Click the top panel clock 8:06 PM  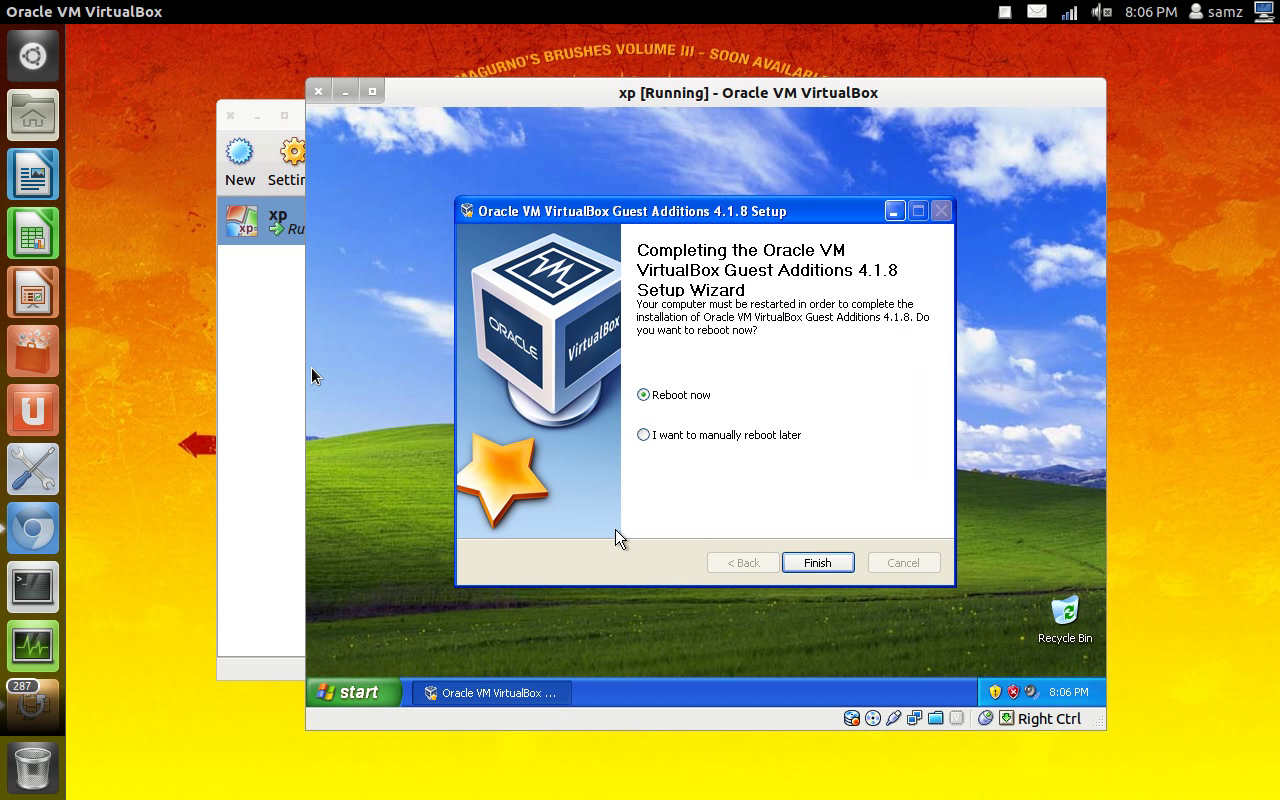pyautogui.click(x=1151, y=12)
